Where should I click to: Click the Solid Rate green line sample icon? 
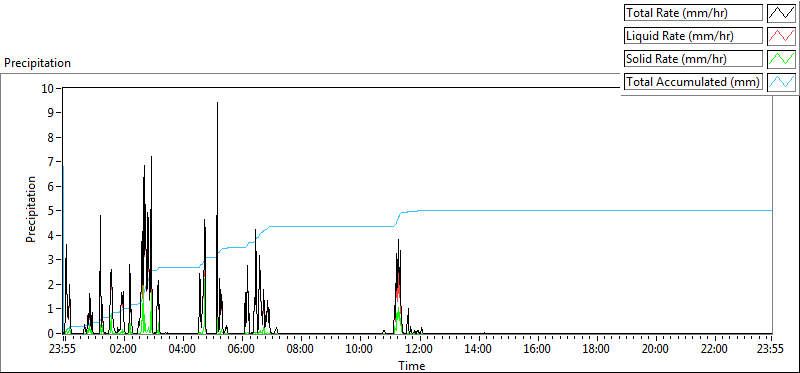pos(781,59)
